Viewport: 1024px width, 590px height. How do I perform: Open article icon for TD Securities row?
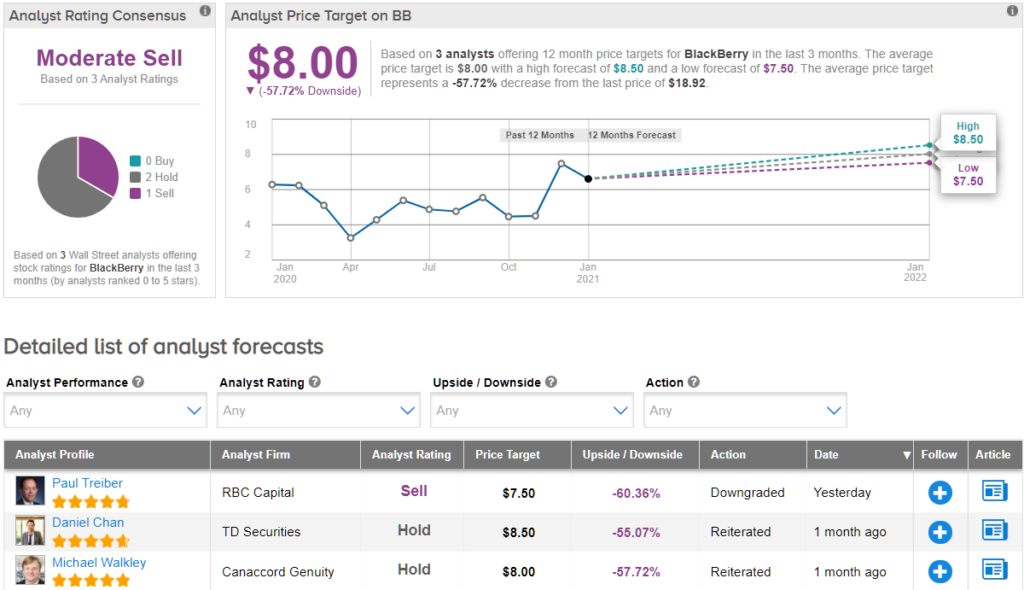pyautogui.click(x=994, y=531)
